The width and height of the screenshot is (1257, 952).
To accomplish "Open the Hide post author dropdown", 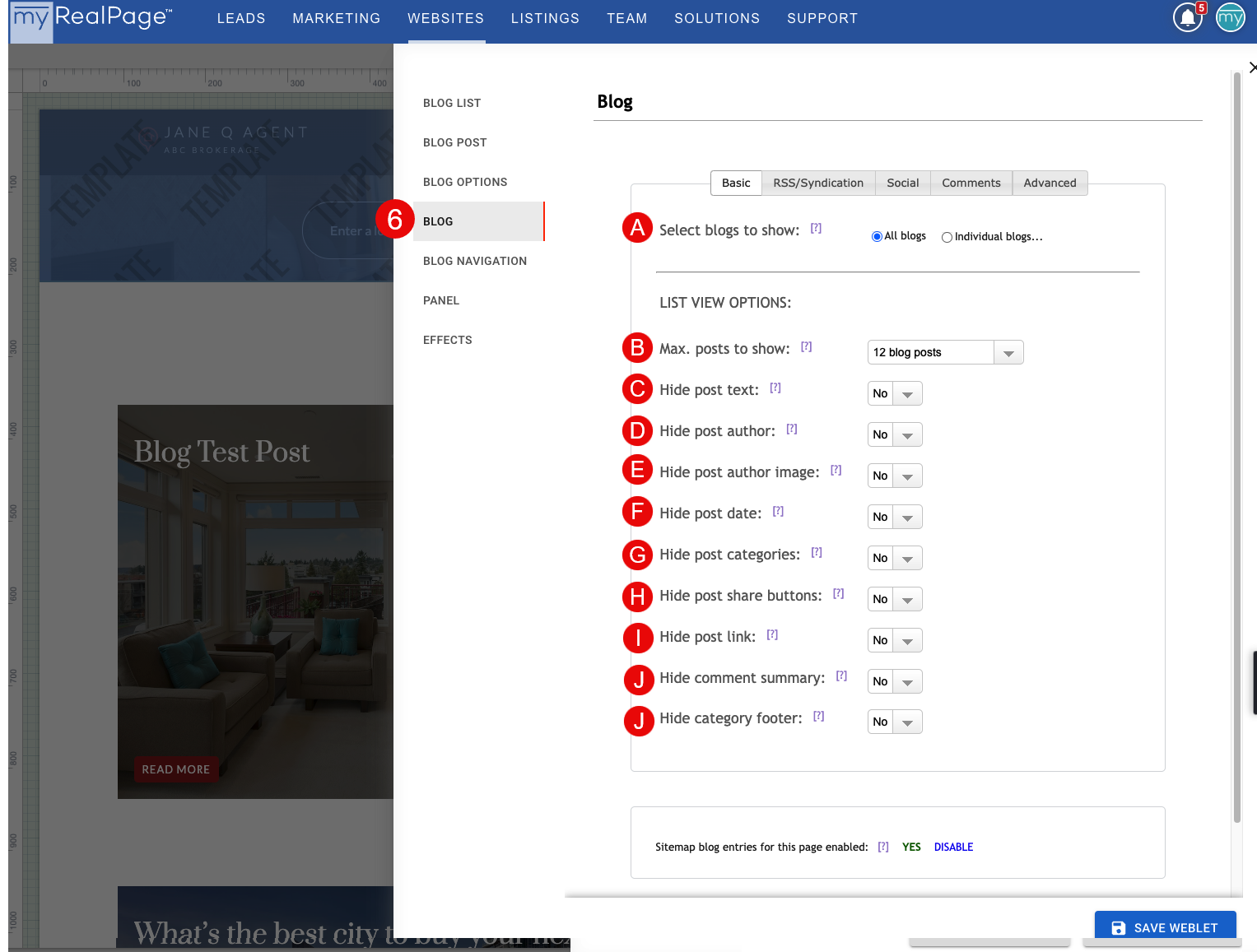I will click(895, 434).
